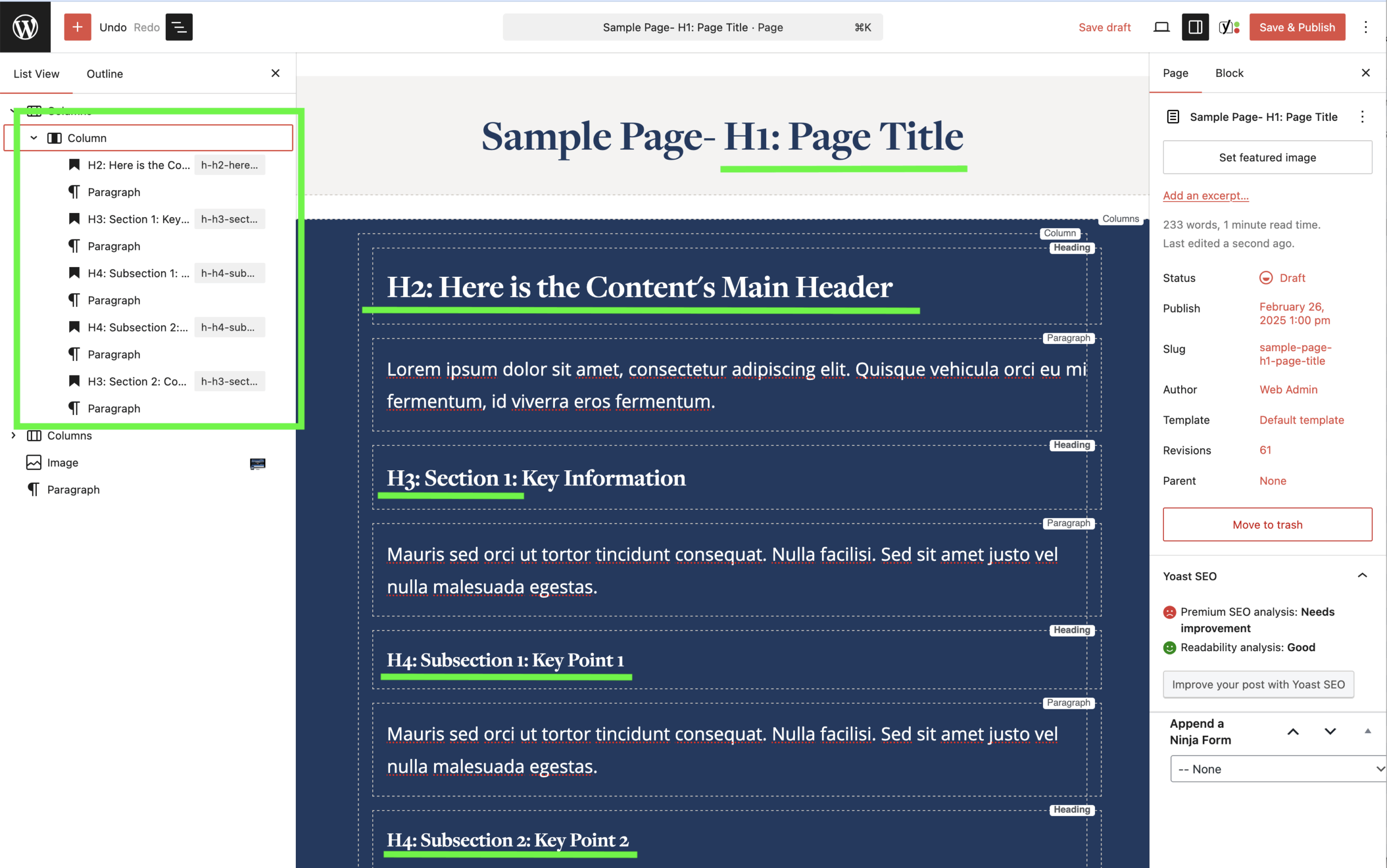The height and width of the screenshot is (868, 1387).
Task: Expand the lower Columns block in List View
Action: pyautogui.click(x=14, y=435)
